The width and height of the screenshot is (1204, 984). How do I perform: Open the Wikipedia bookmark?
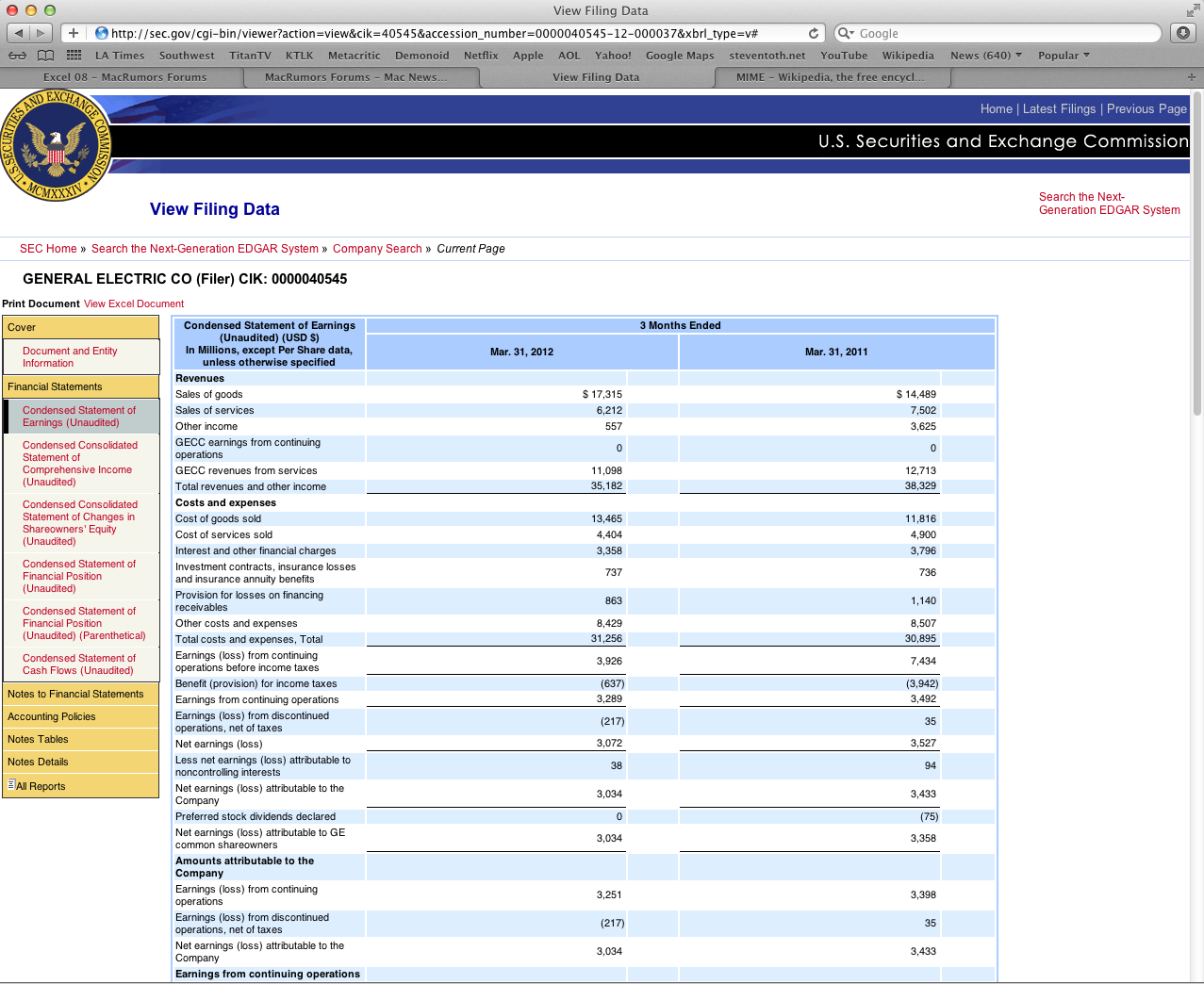(x=908, y=56)
